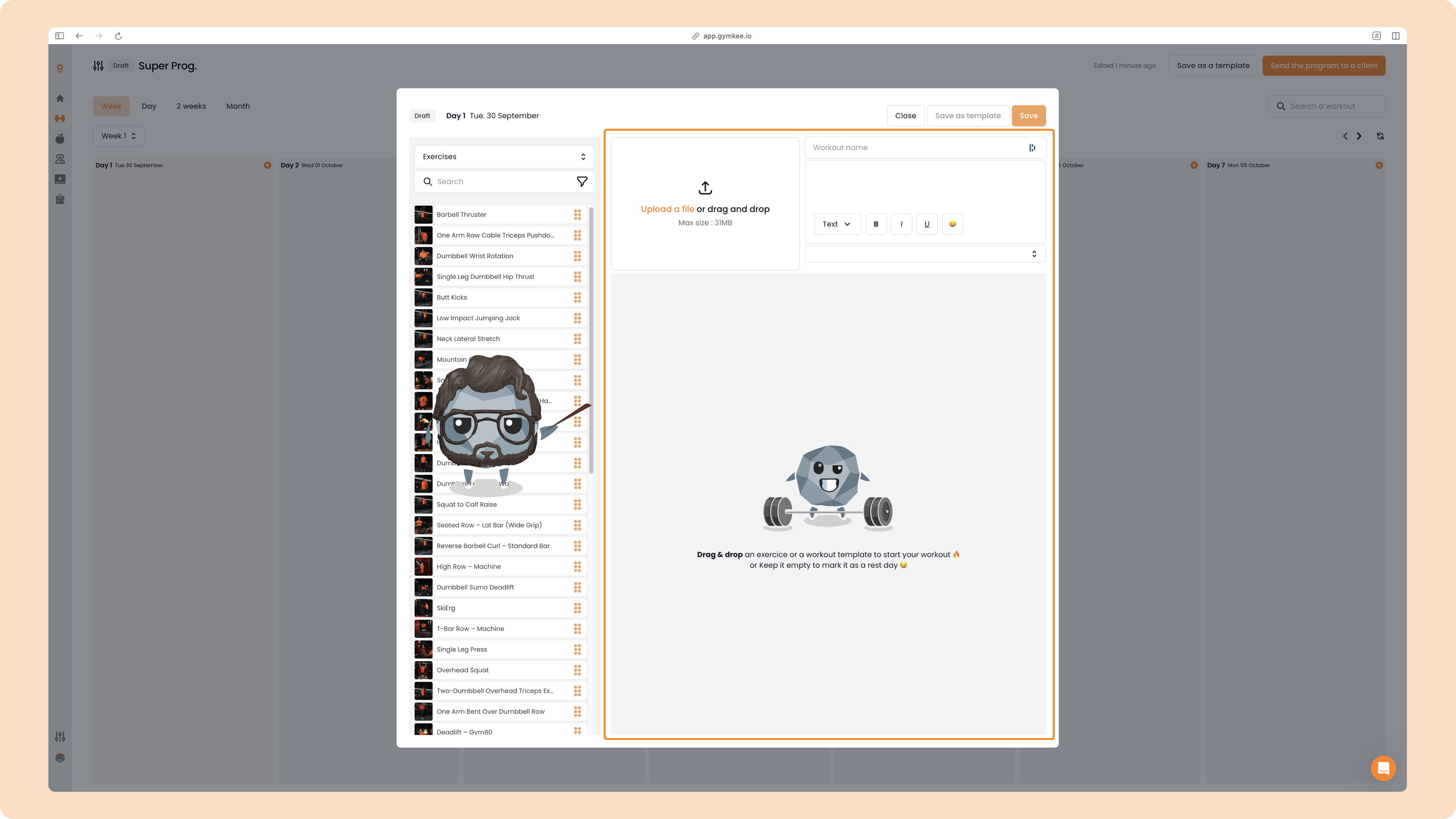The width and height of the screenshot is (1456, 819).
Task: Click the exercise Search field
Action: [504, 182]
